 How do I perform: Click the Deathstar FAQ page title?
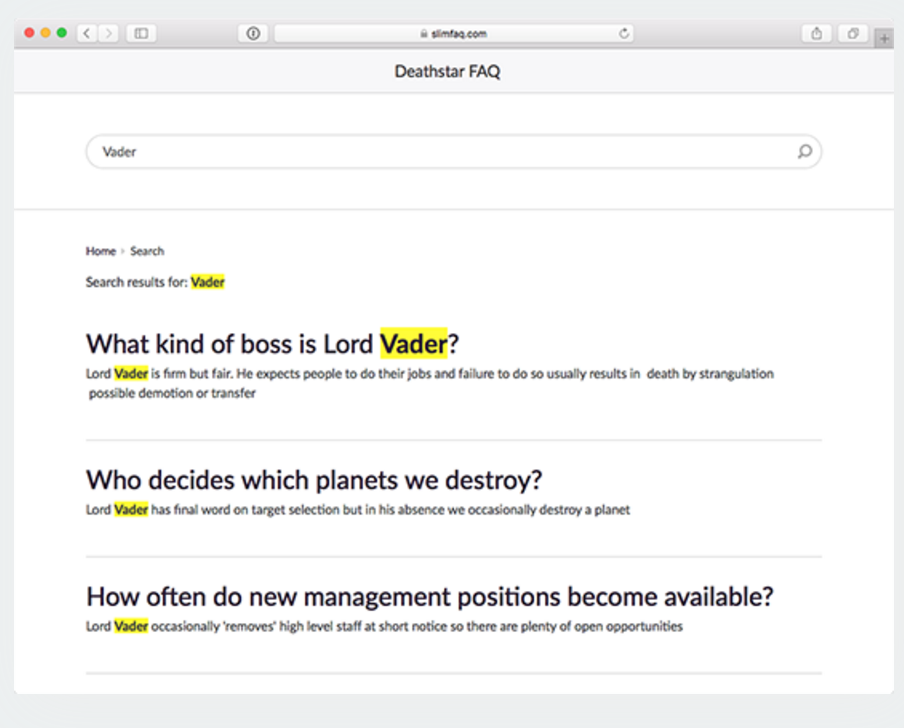[447, 71]
